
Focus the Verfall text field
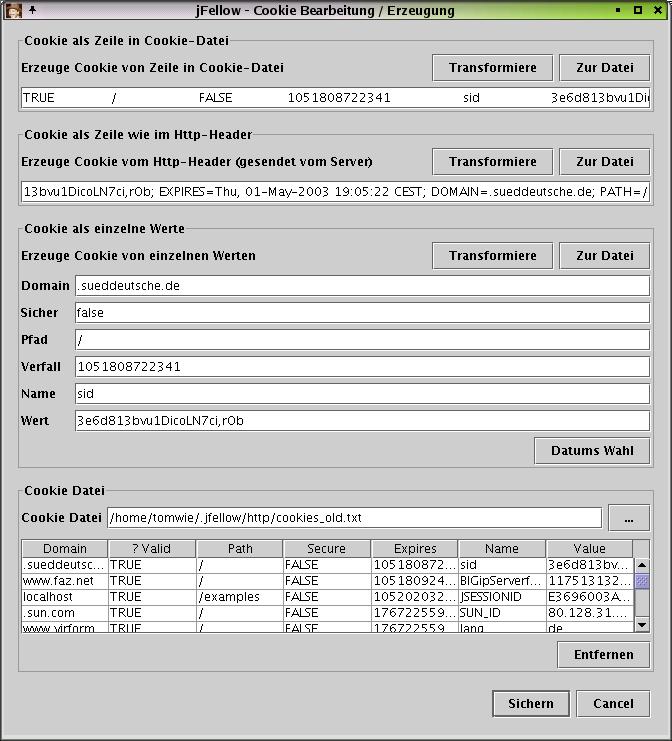click(362, 367)
